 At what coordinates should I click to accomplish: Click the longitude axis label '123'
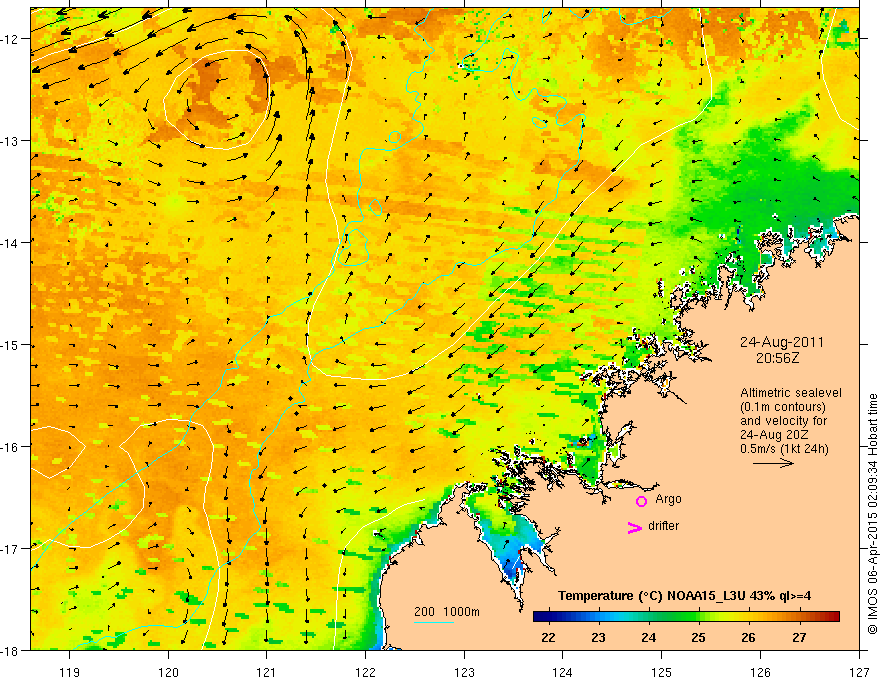tap(464, 672)
